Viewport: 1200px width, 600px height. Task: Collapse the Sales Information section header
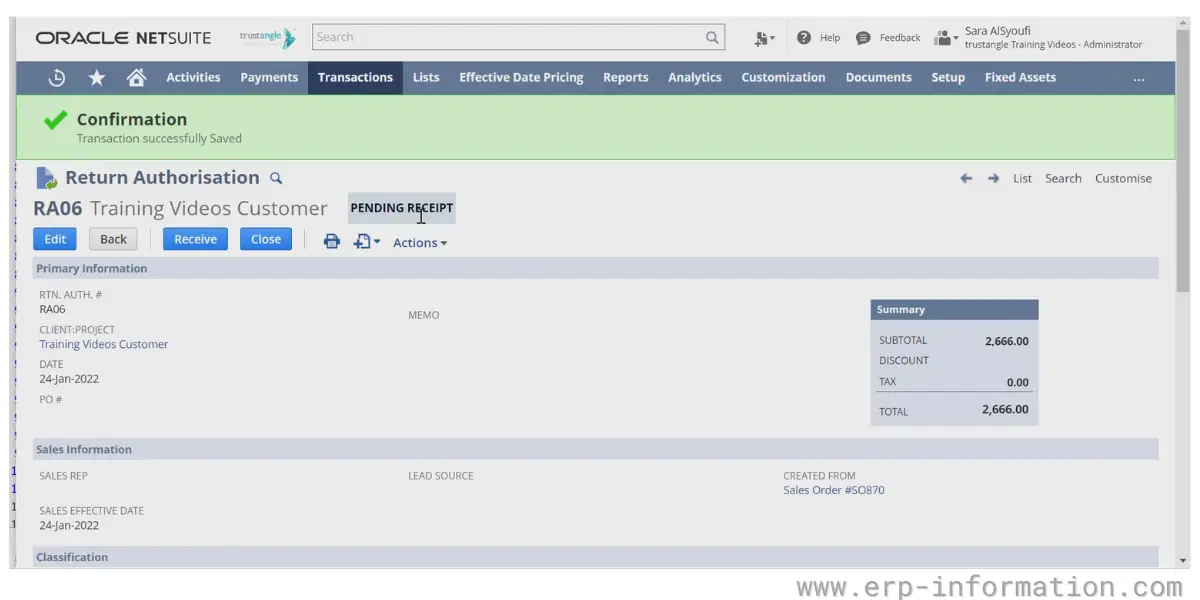click(596, 449)
